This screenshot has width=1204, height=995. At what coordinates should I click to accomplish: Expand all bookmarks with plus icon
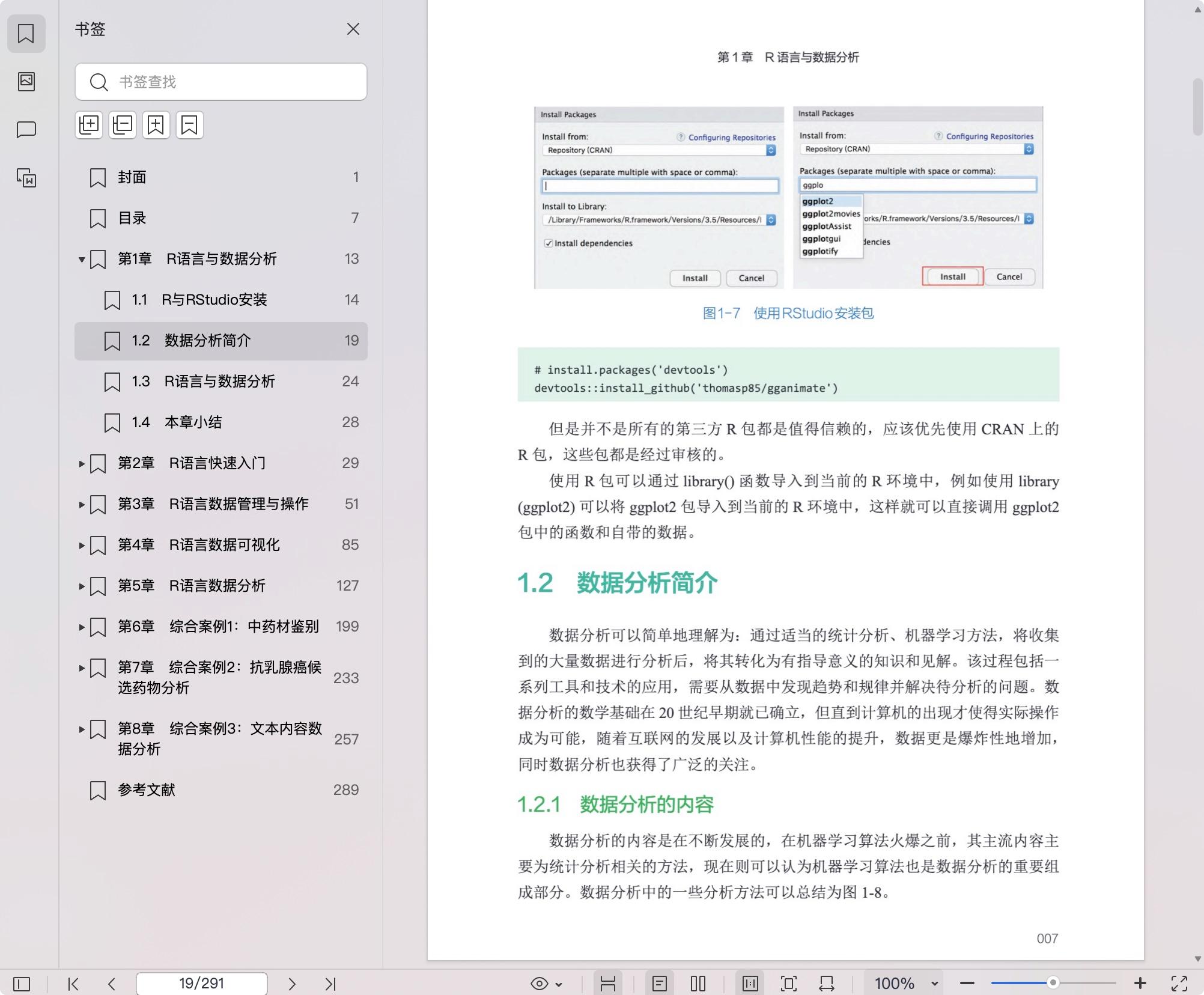pyautogui.click(x=89, y=125)
